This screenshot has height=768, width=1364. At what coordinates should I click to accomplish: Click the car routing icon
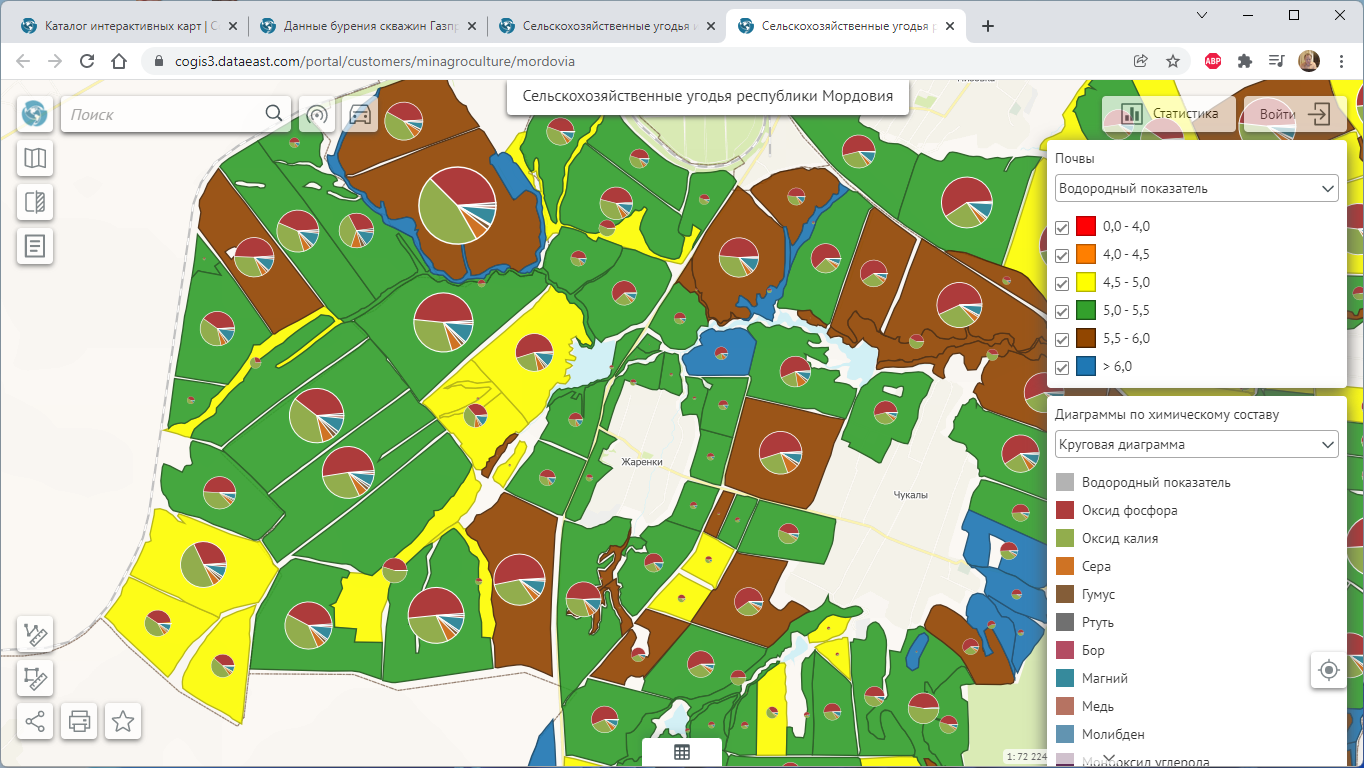(x=360, y=115)
